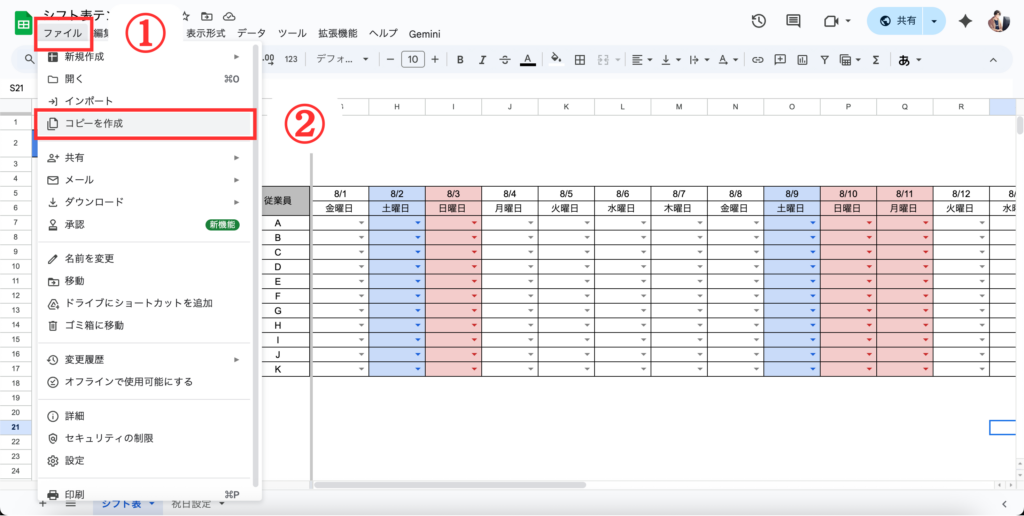Open employee K dropdown for 8/12
The image size is (1024, 516).
coord(982,369)
